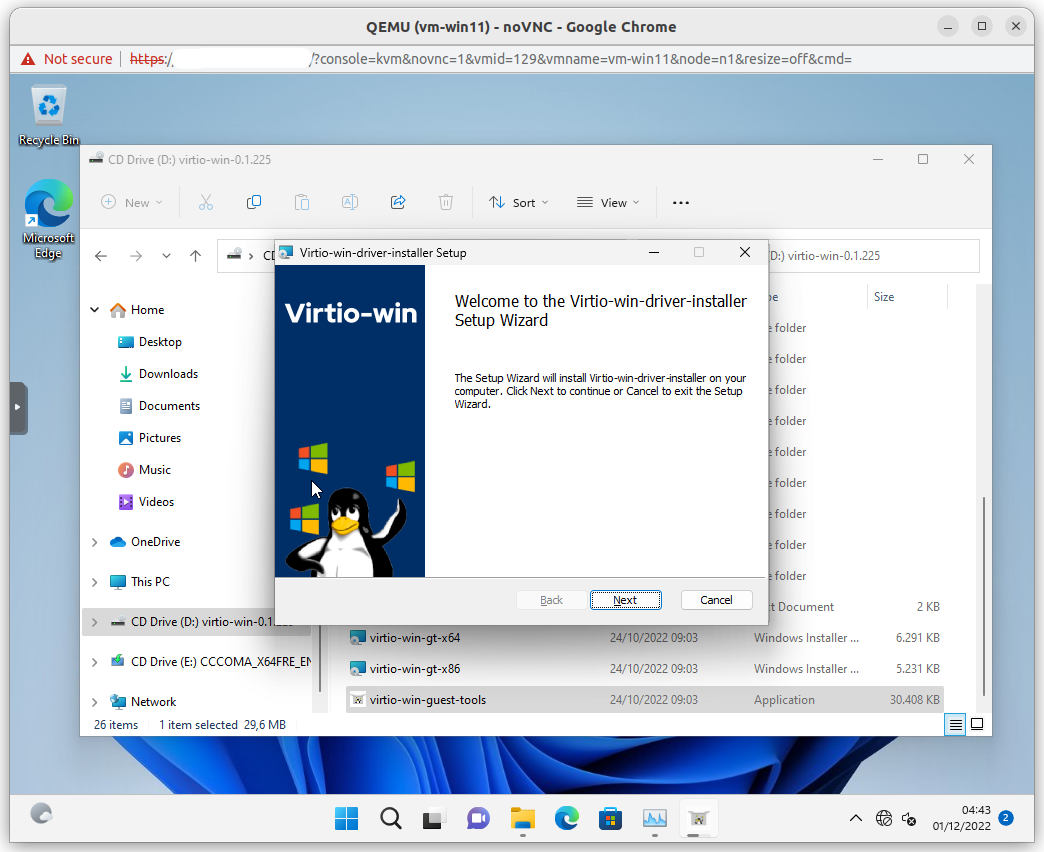Expand the CD Drive (D:) virtio-win node

(x=95, y=622)
